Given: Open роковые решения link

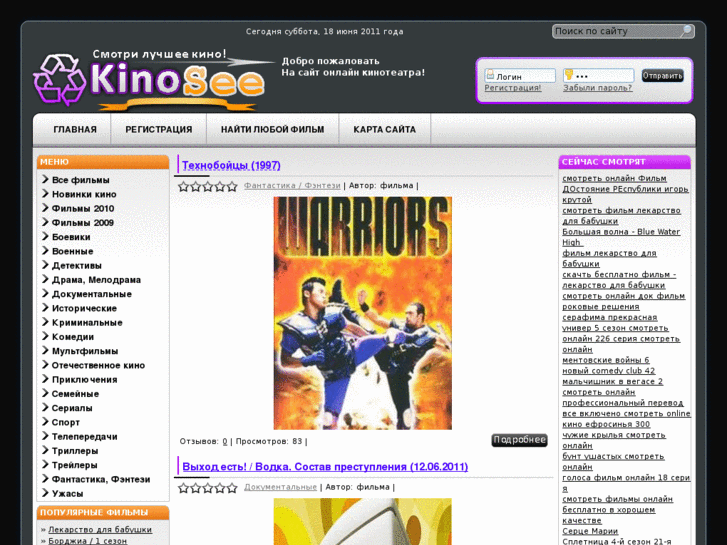Looking at the screenshot, I should click(x=601, y=307).
